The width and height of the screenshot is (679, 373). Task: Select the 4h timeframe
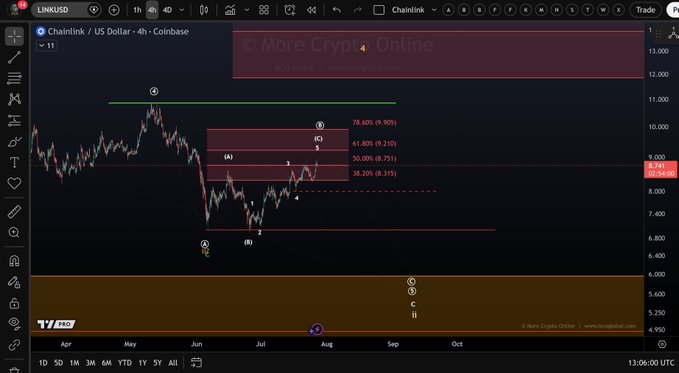click(152, 10)
